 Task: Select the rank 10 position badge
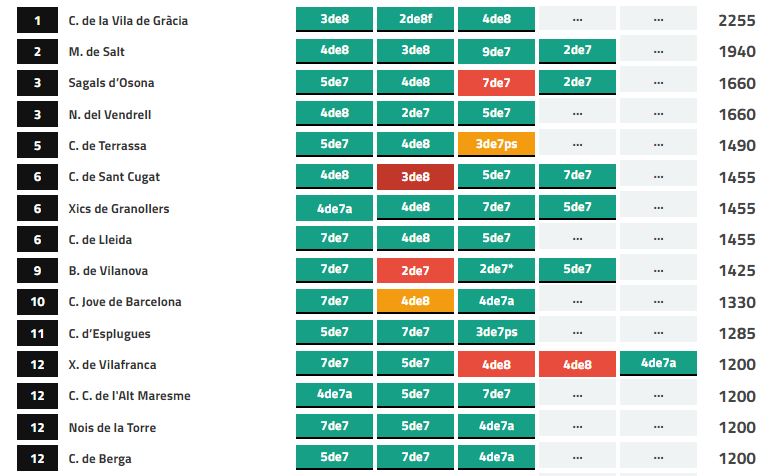tap(38, 302)
